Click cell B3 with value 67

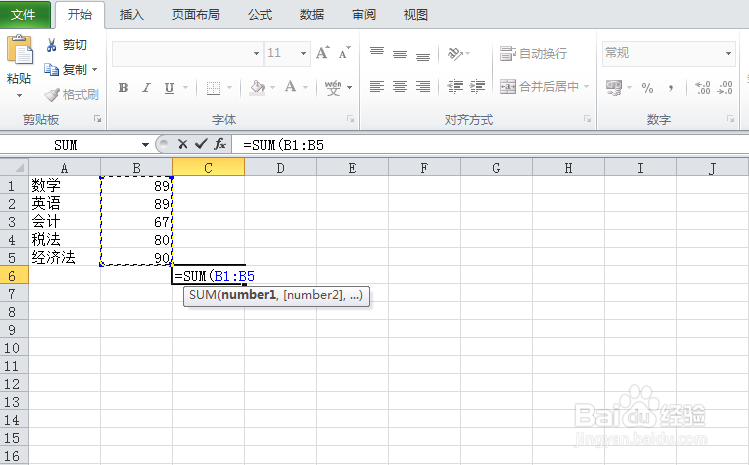click(137, 222)
